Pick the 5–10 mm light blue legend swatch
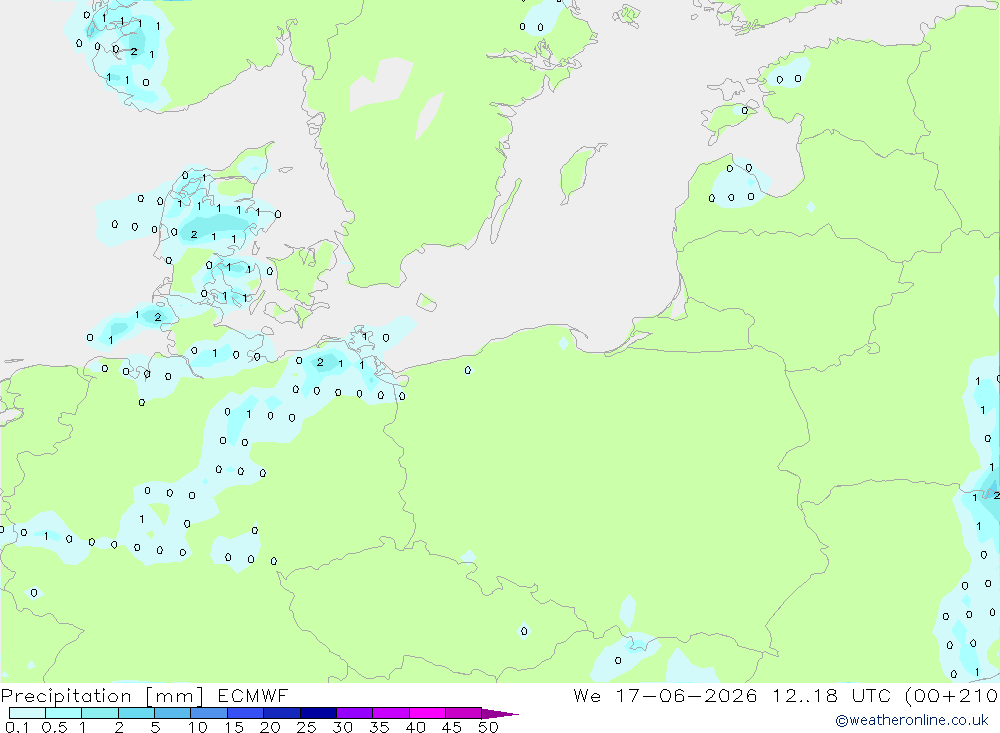 (173, 713)
